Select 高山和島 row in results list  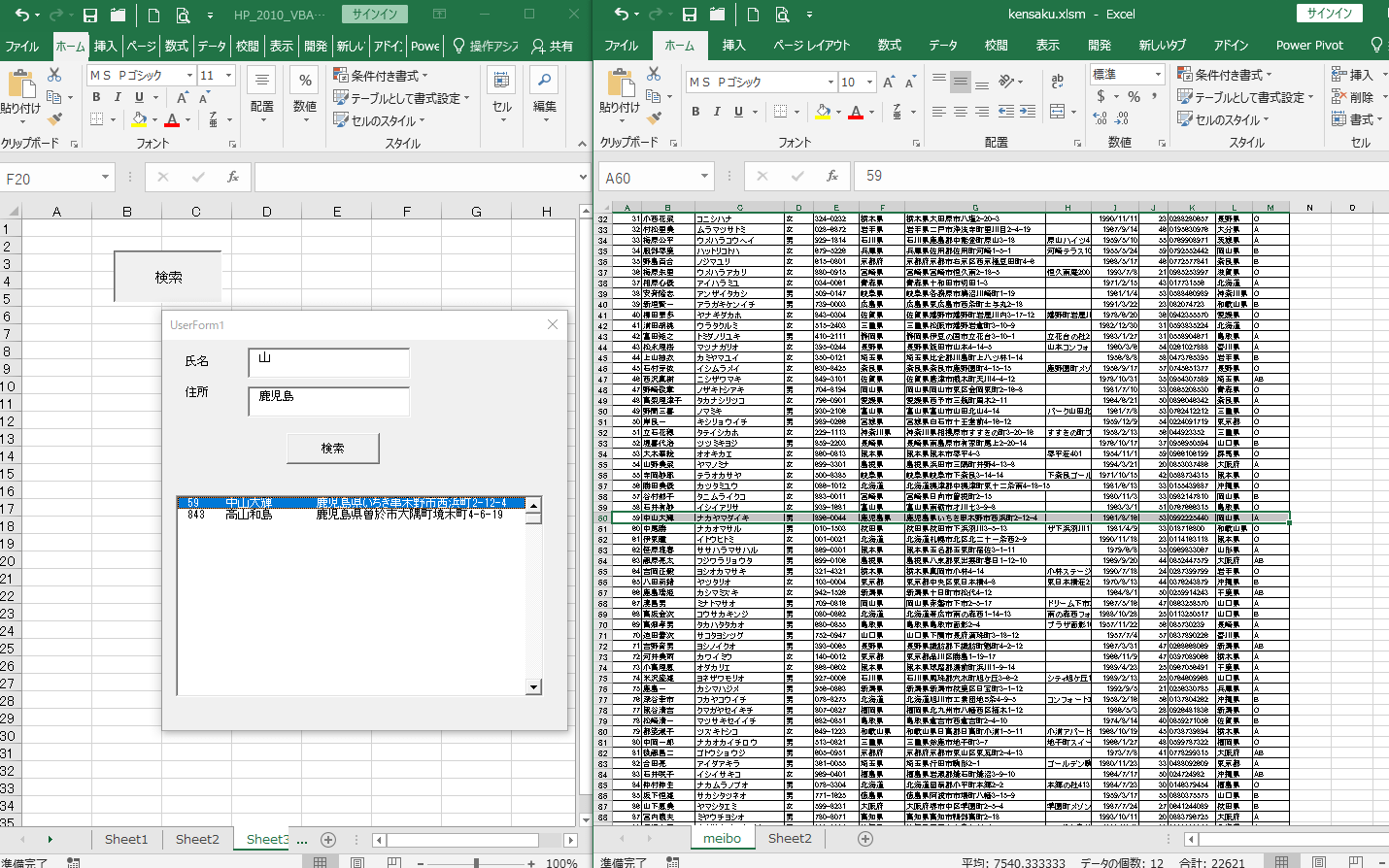(x=352, y=515)
